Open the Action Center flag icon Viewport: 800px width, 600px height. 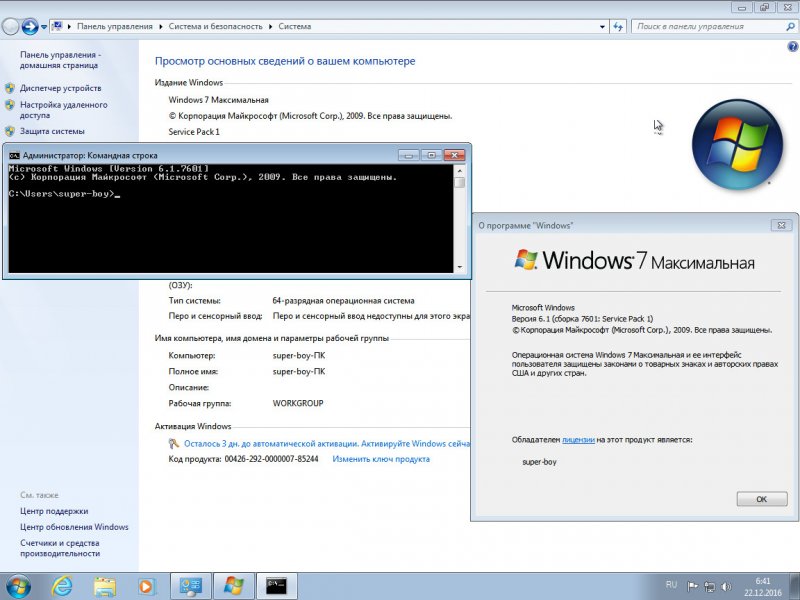(692, 586)
